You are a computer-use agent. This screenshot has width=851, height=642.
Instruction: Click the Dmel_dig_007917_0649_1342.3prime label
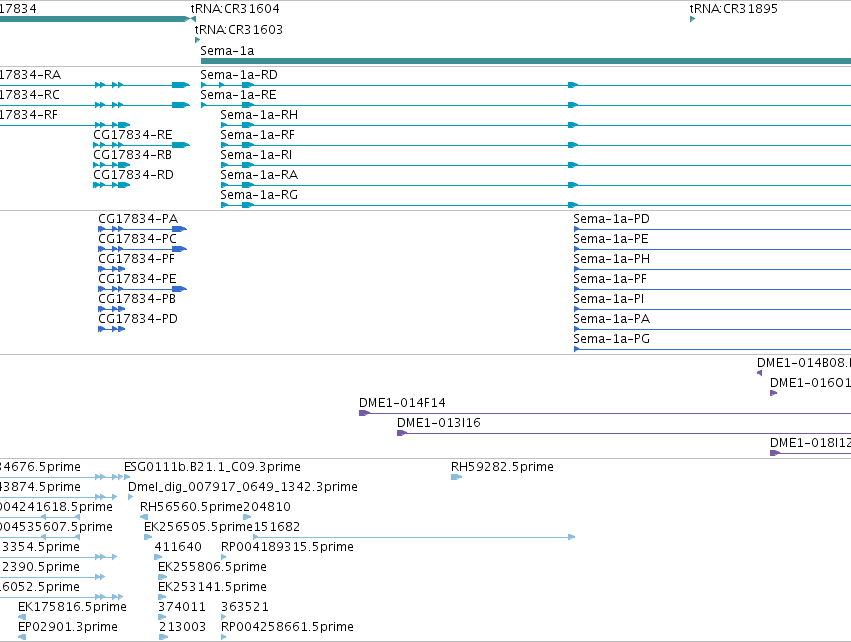click(x=243, y=487)
